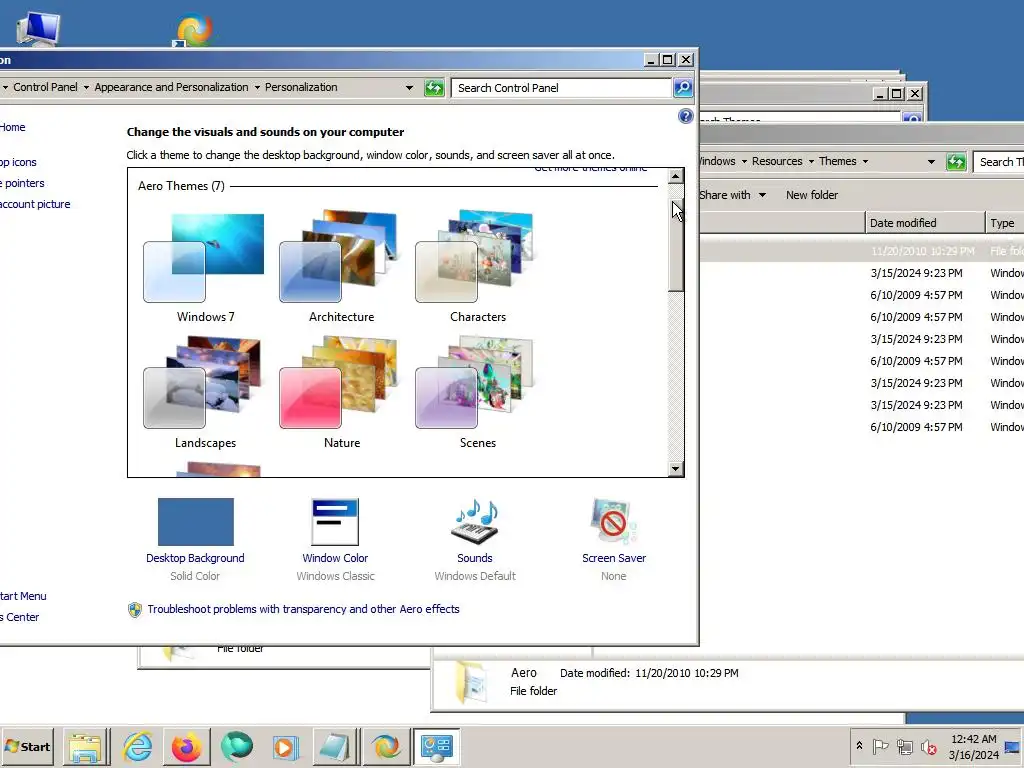Click theme list scroll up arrow

(676, 176)
